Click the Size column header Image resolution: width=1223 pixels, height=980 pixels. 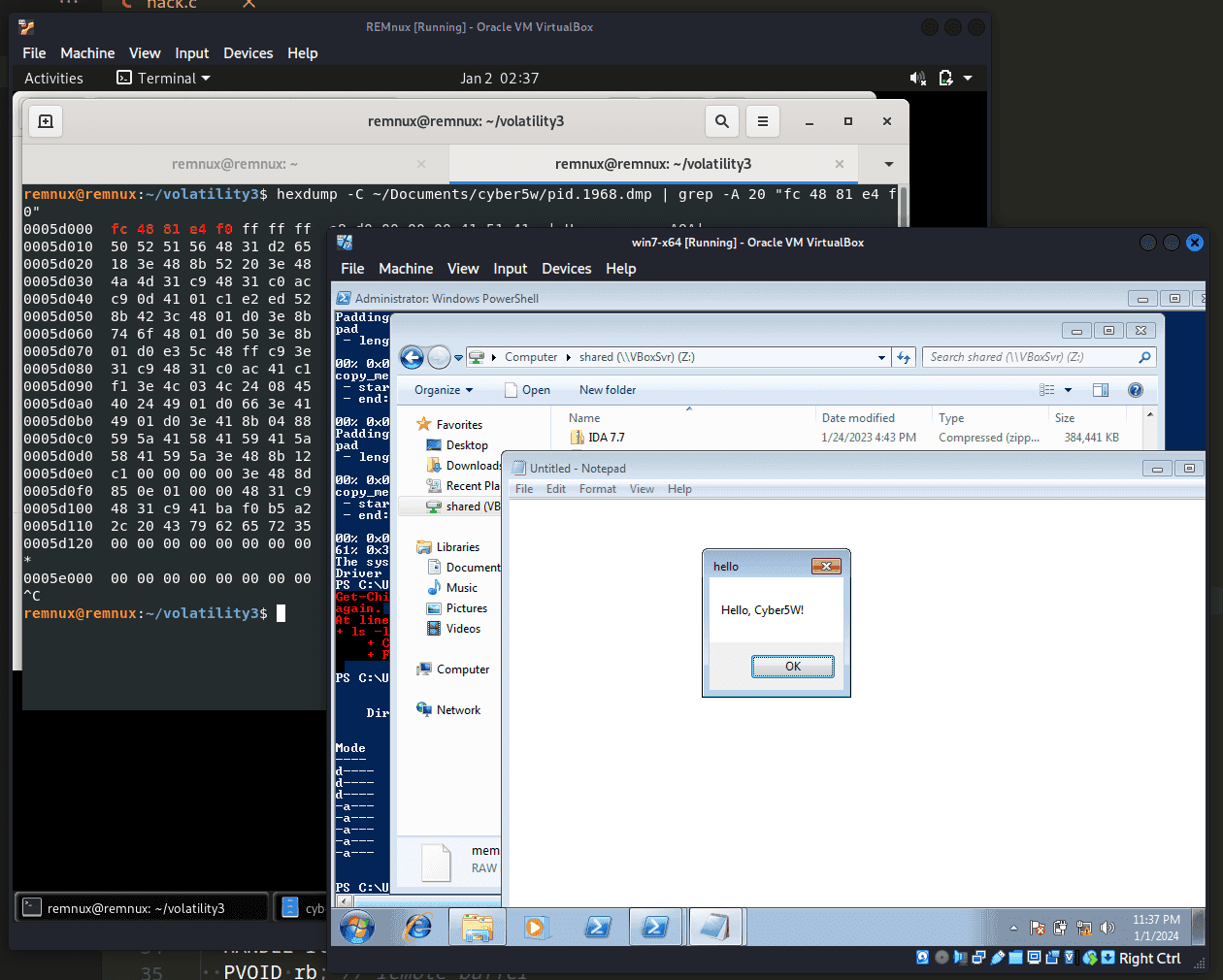pyautogui.click(x=1065, y=418)
